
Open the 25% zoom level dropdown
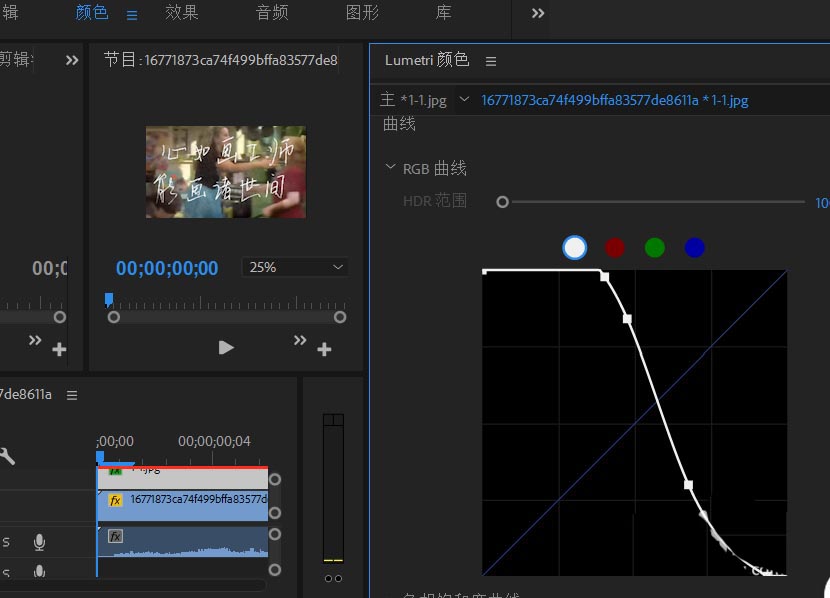[295, 267]
